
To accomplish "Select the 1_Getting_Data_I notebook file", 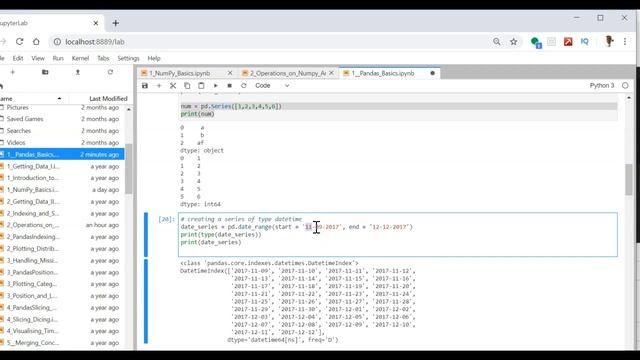I will (x=62, y=166).
